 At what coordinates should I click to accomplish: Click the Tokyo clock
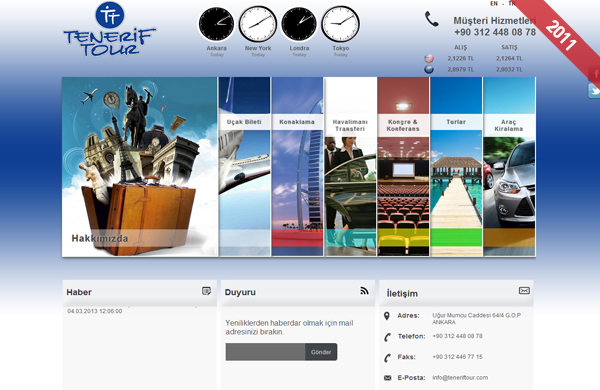pos(340,24)
